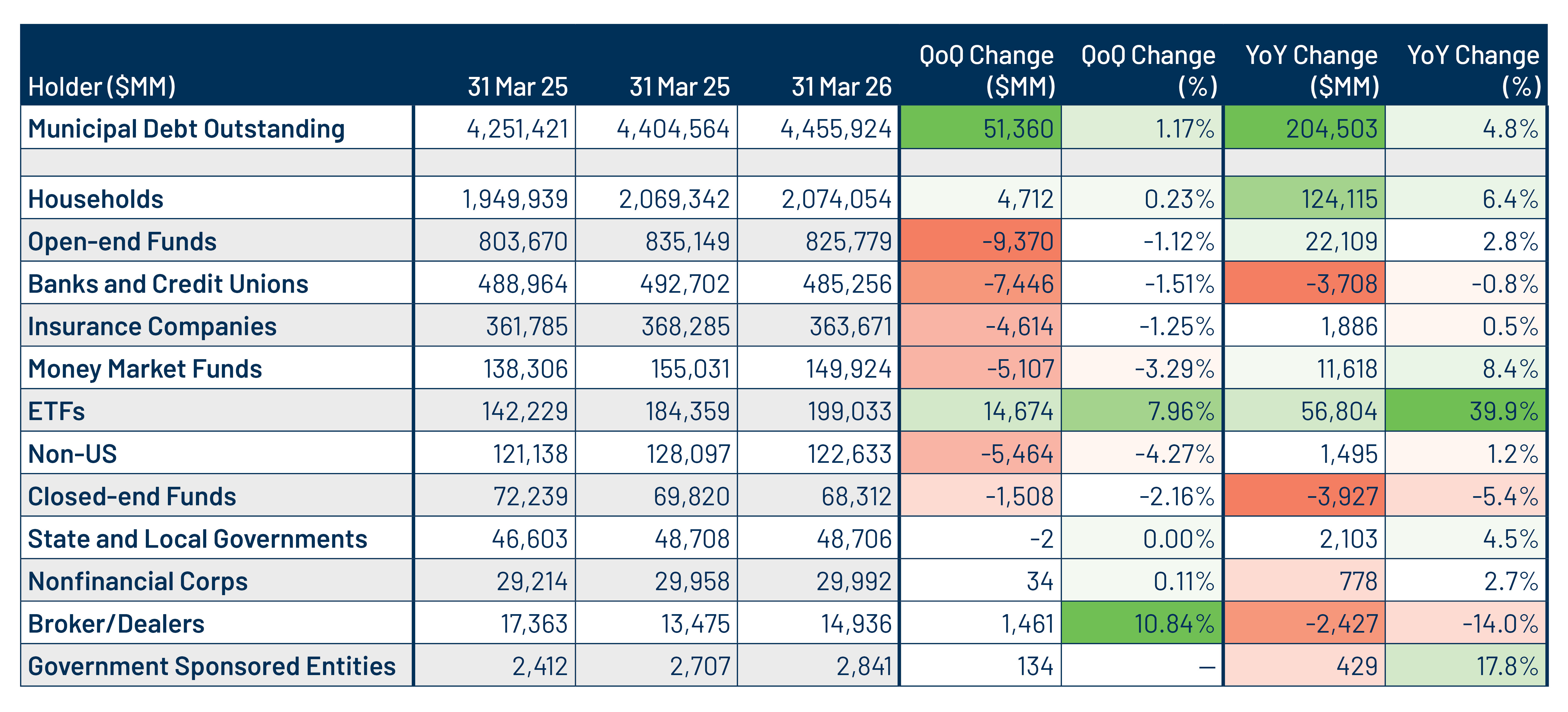Select the Households 124,115 cell

point(1305,198)
